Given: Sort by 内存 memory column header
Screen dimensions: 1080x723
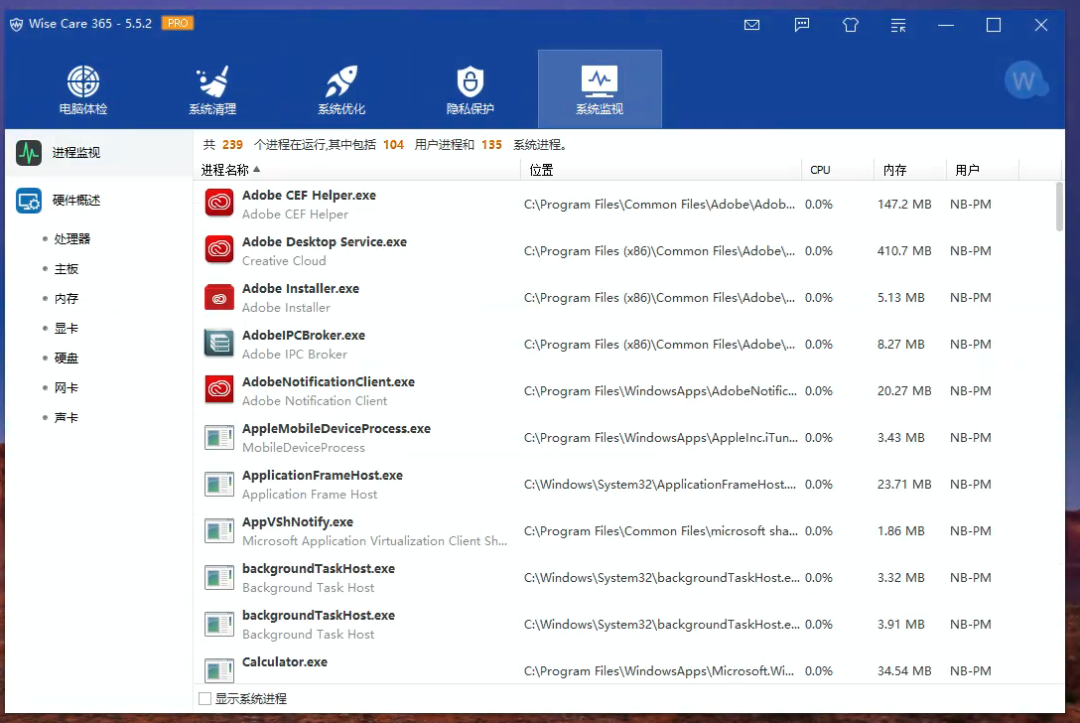Looking at the screenshot, I should tap(910, 170).
